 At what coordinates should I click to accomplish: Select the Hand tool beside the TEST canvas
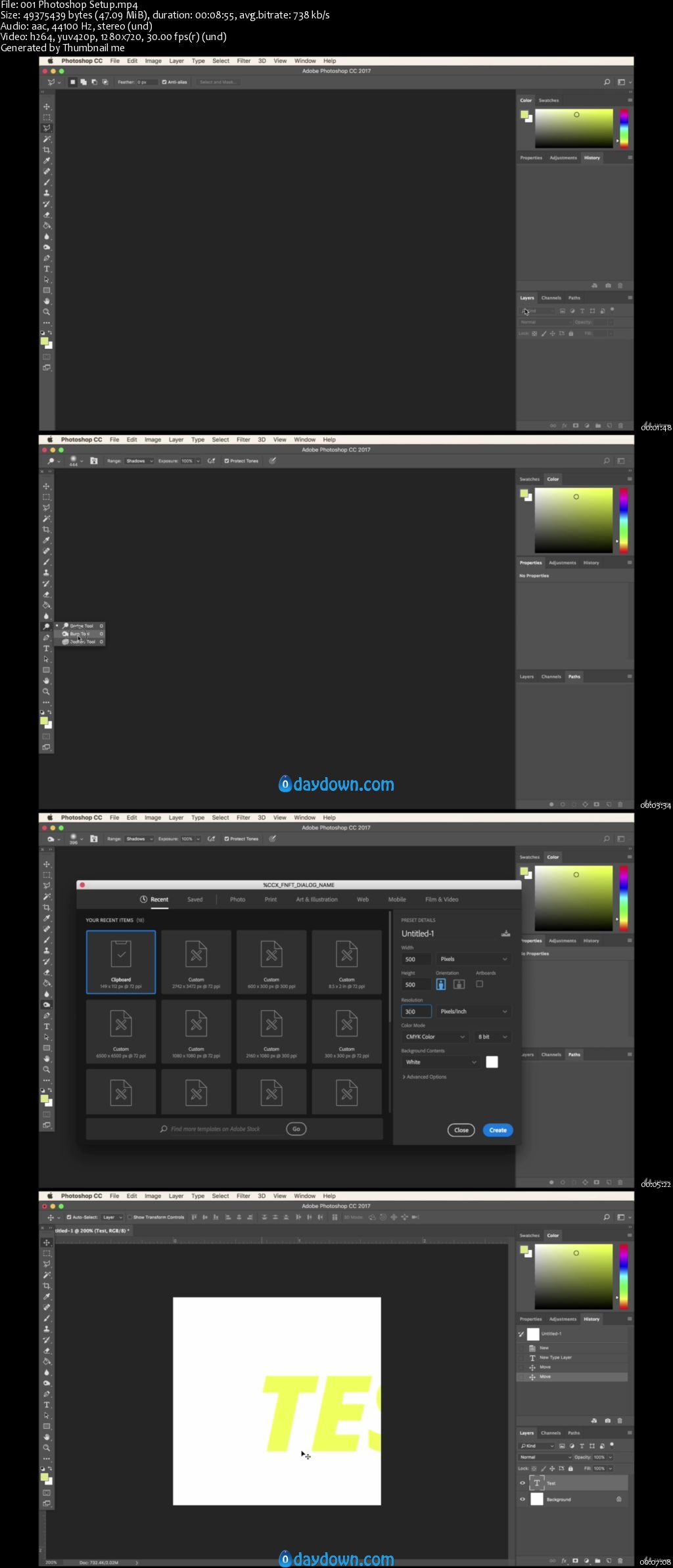[x=47, y=1437]
